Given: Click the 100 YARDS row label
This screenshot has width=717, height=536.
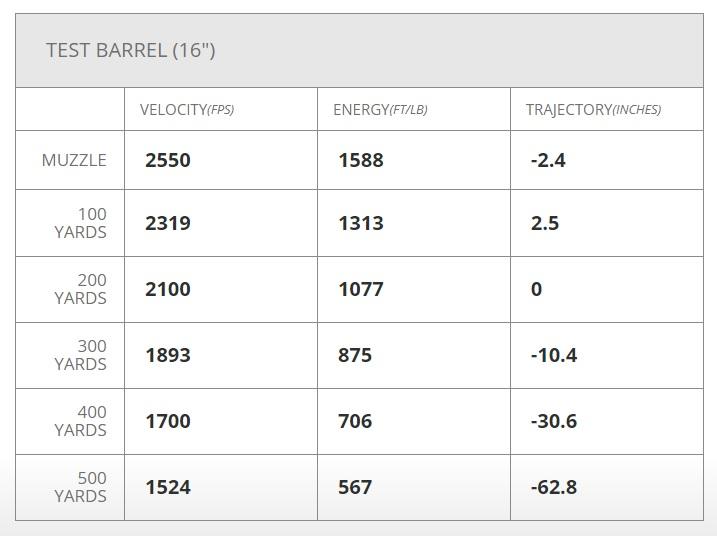Looking at the screenshot, I should 81,223.
